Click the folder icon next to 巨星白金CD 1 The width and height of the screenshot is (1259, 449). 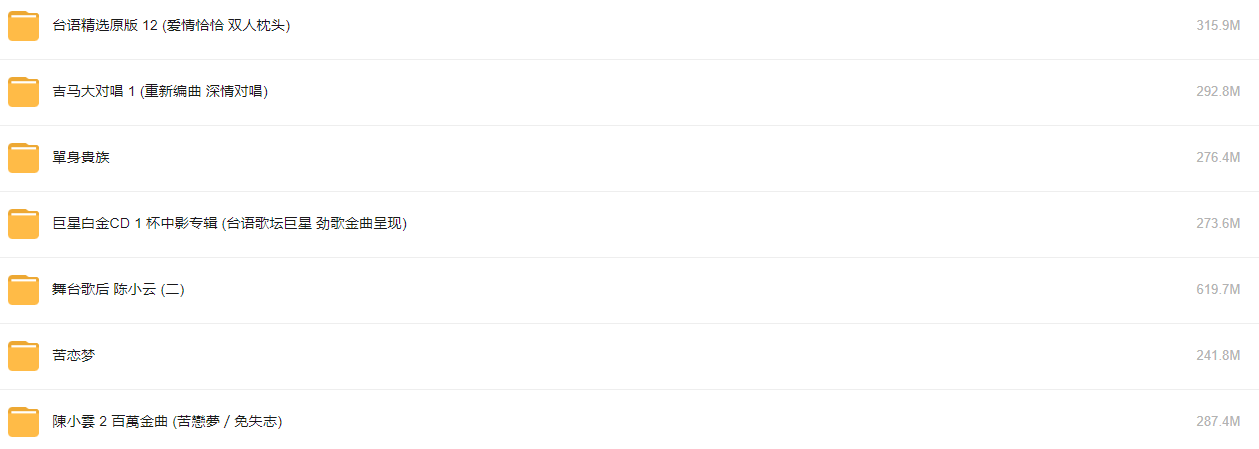23,224
